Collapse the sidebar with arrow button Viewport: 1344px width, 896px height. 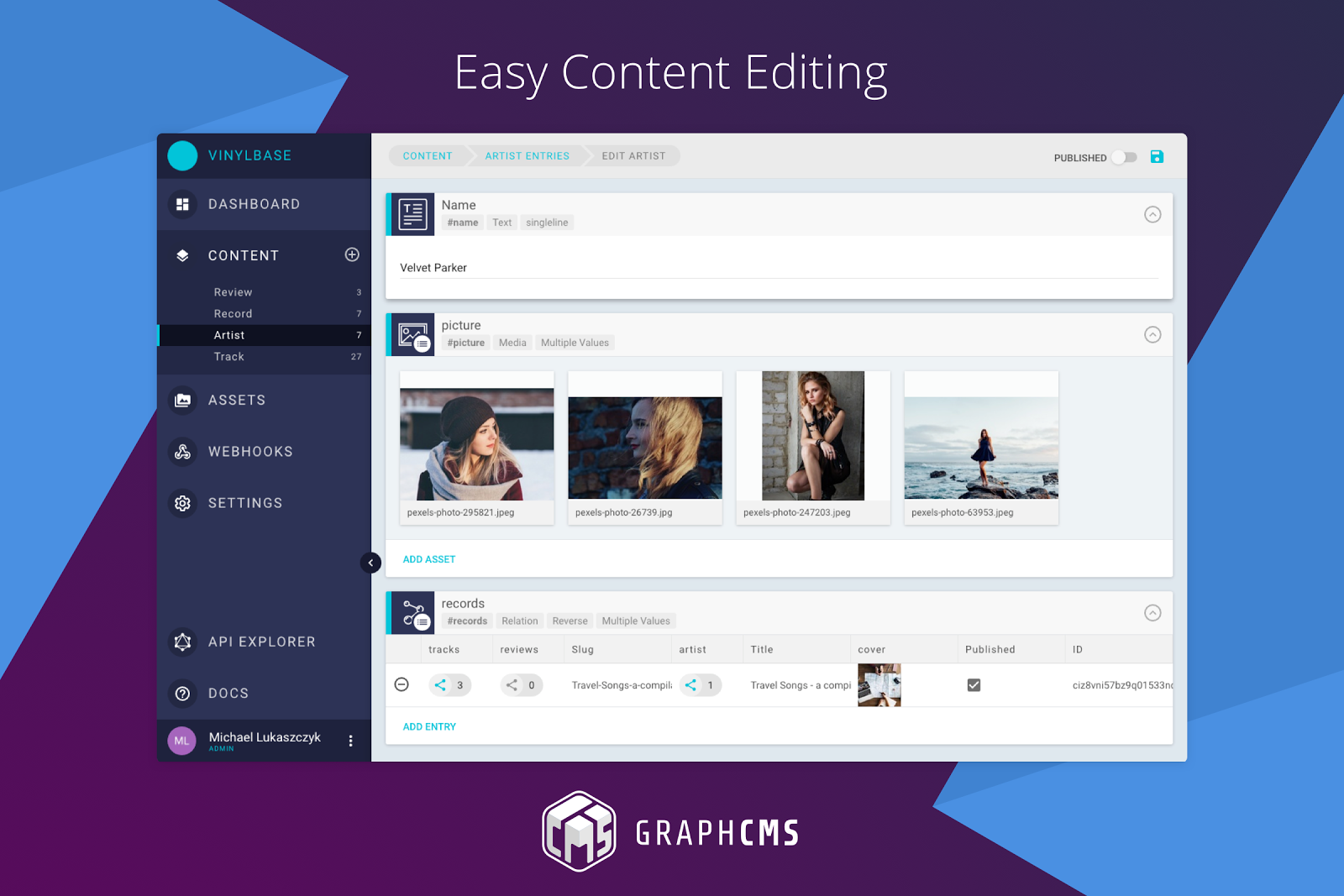pyautogui.click(x=370, y=563)
